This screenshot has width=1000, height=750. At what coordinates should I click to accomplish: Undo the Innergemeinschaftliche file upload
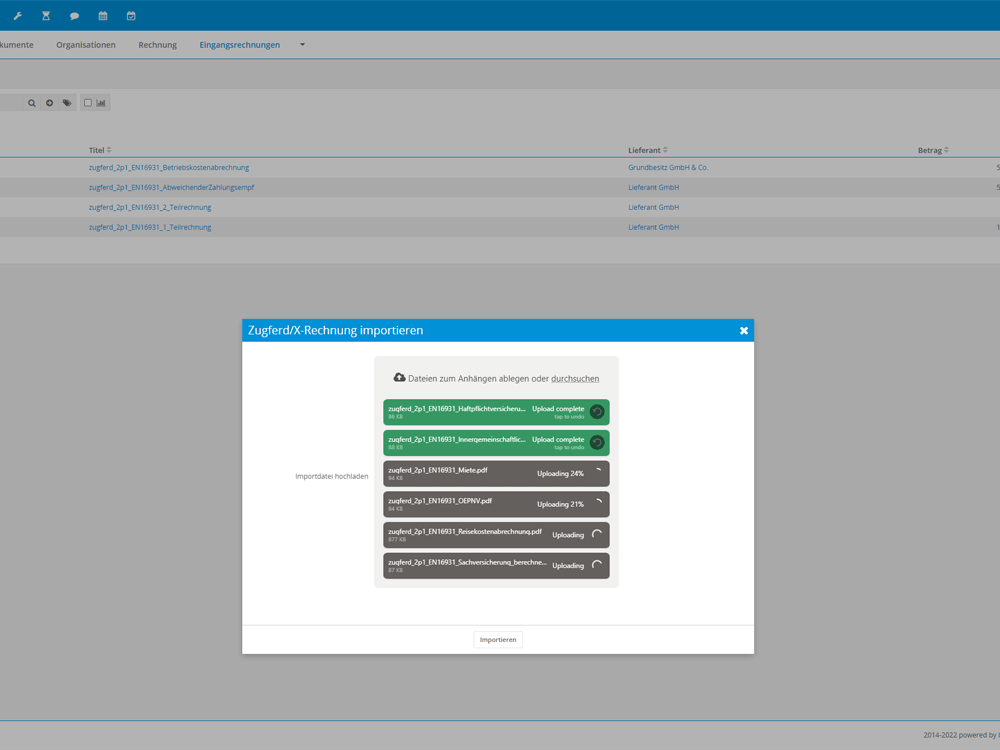(x=597, y=442)
